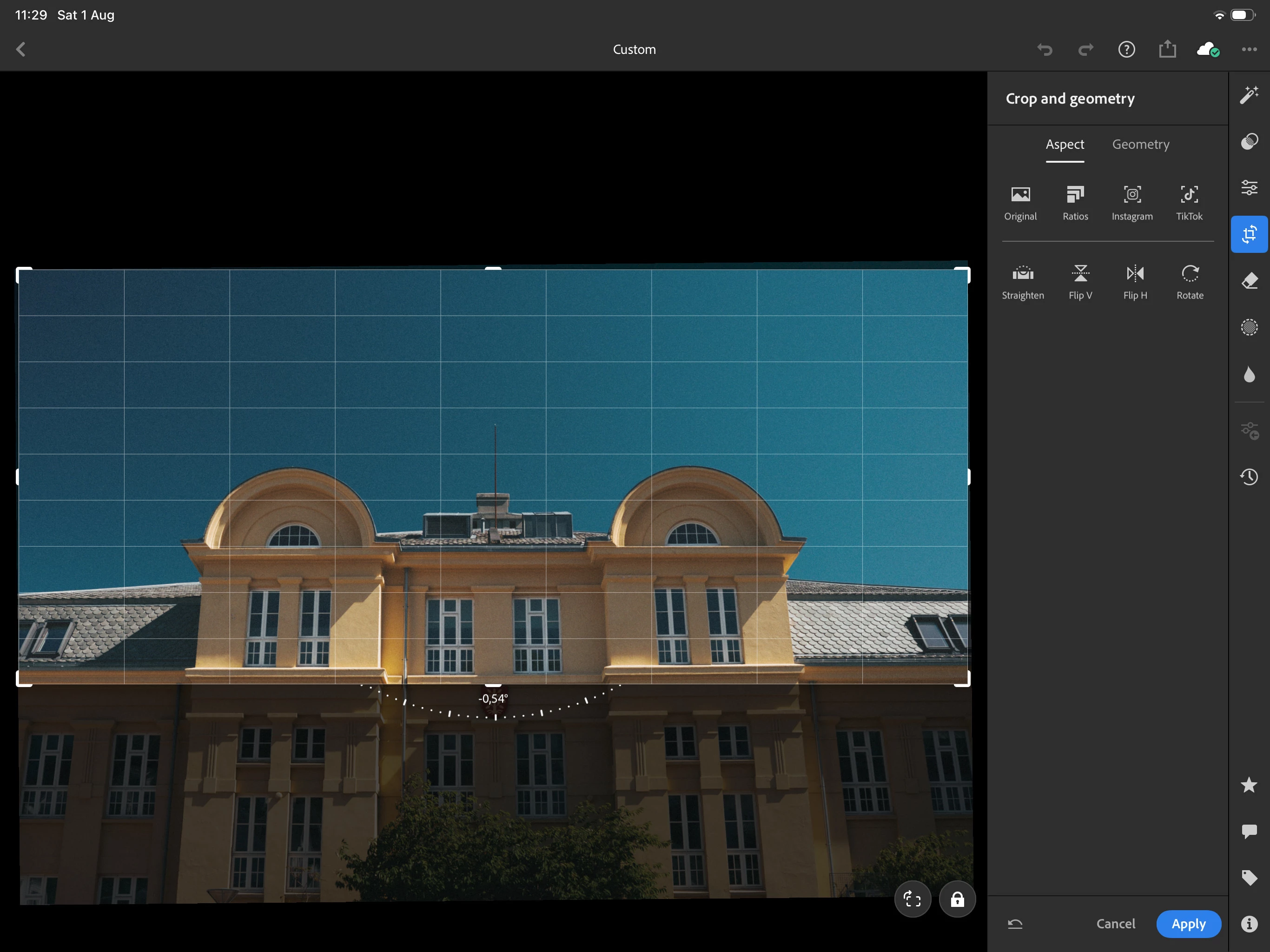1270x952 pixels.
Task: Apply the crop
Action: pyautogui.click(x=1189, y=924)
